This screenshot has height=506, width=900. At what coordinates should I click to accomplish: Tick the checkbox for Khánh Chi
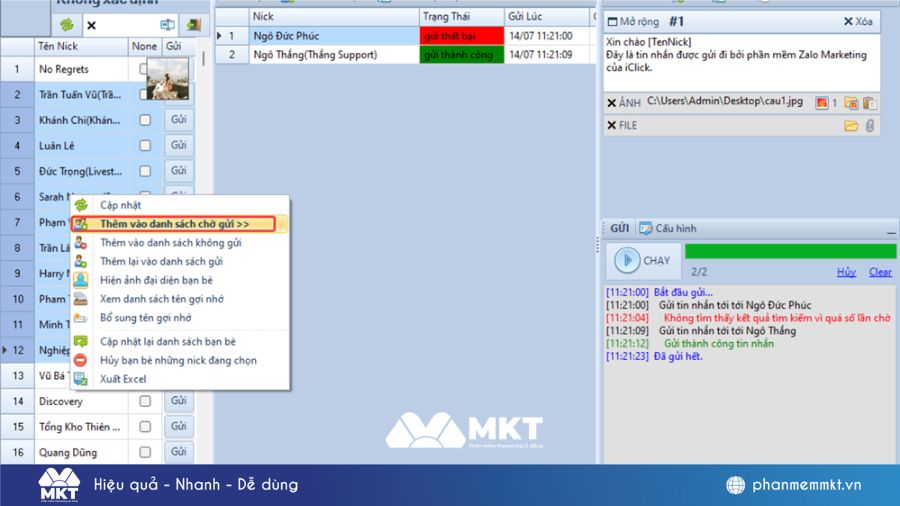click(145, 120)
